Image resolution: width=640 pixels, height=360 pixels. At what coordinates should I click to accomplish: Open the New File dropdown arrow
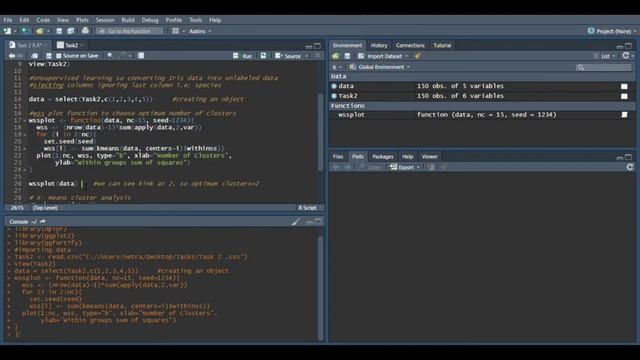pyautogui.click(x=15, y=31)
